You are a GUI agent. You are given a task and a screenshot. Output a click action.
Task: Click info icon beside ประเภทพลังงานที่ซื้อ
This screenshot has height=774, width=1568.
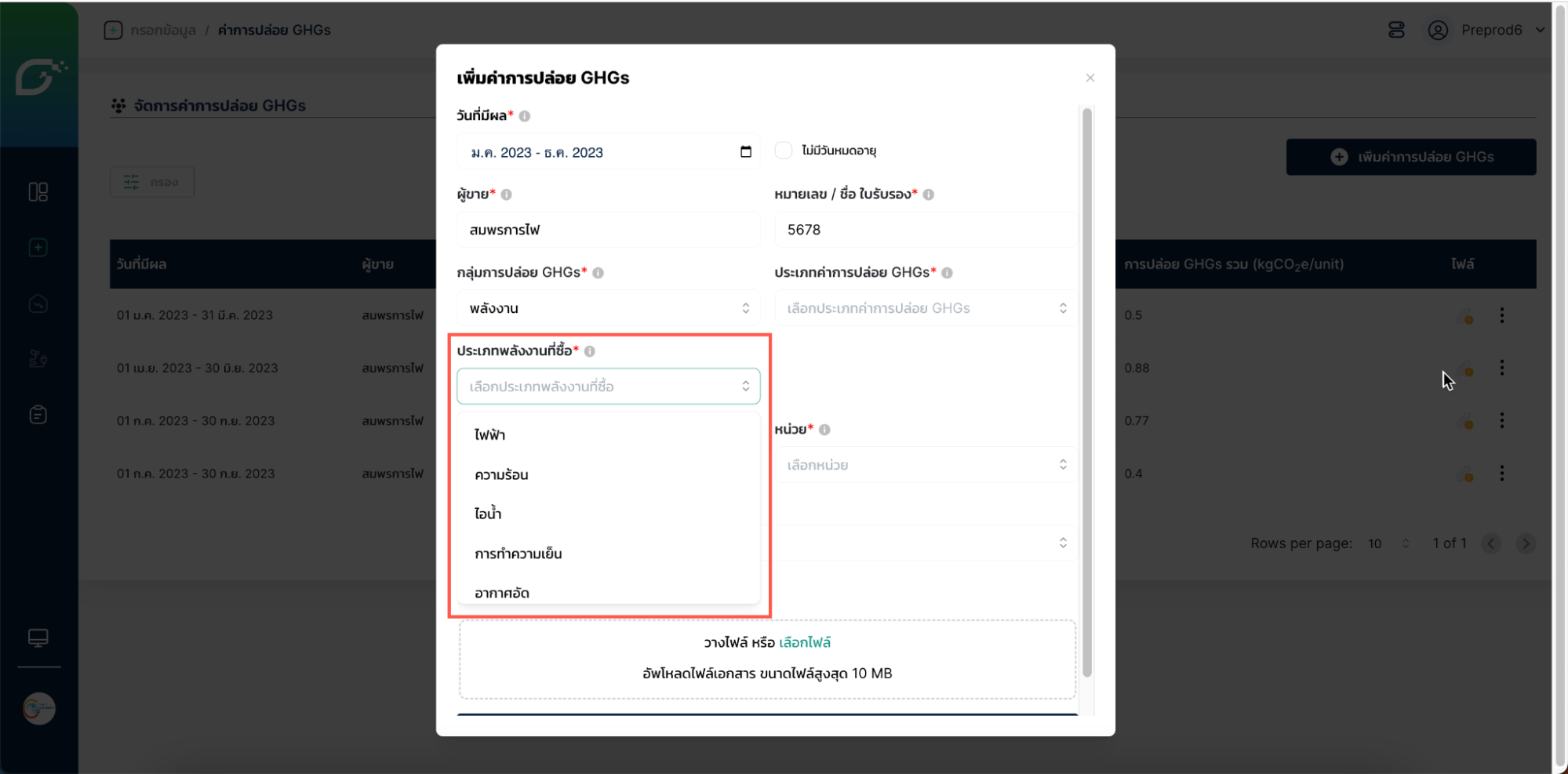[x=590, y=351]
